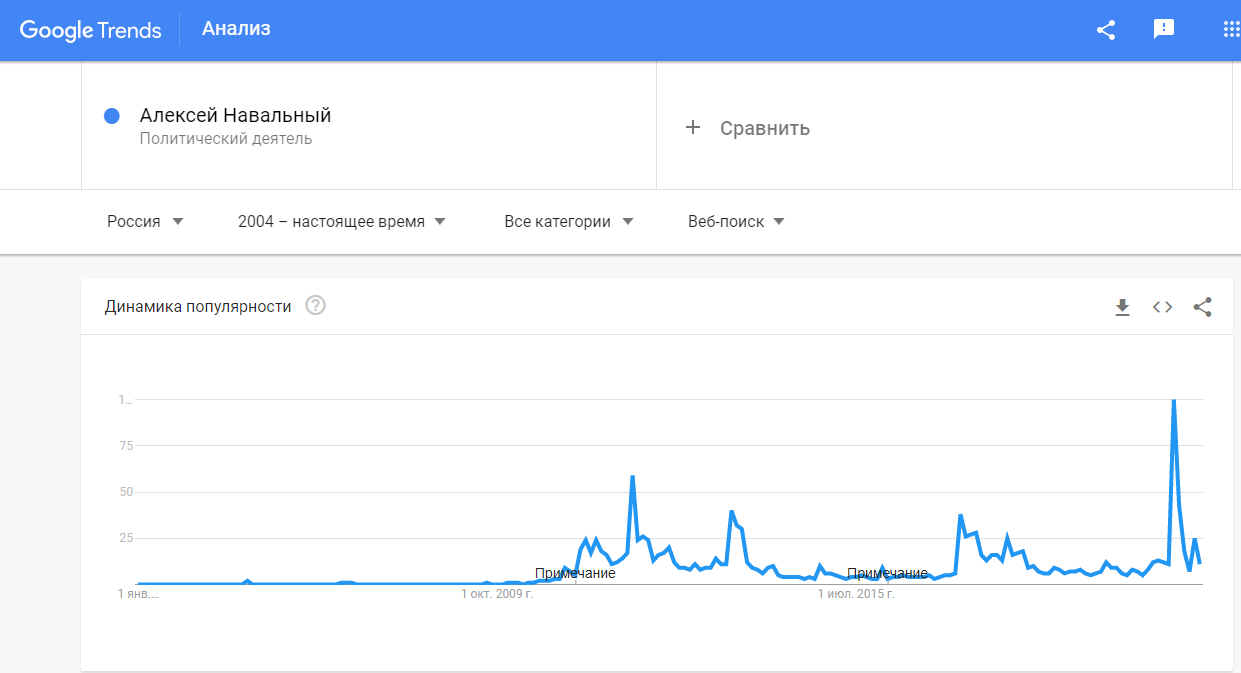This screenshot has height=673, width=1241.
Task: Click the Примечание note near 2015
Action: (887, 573)
